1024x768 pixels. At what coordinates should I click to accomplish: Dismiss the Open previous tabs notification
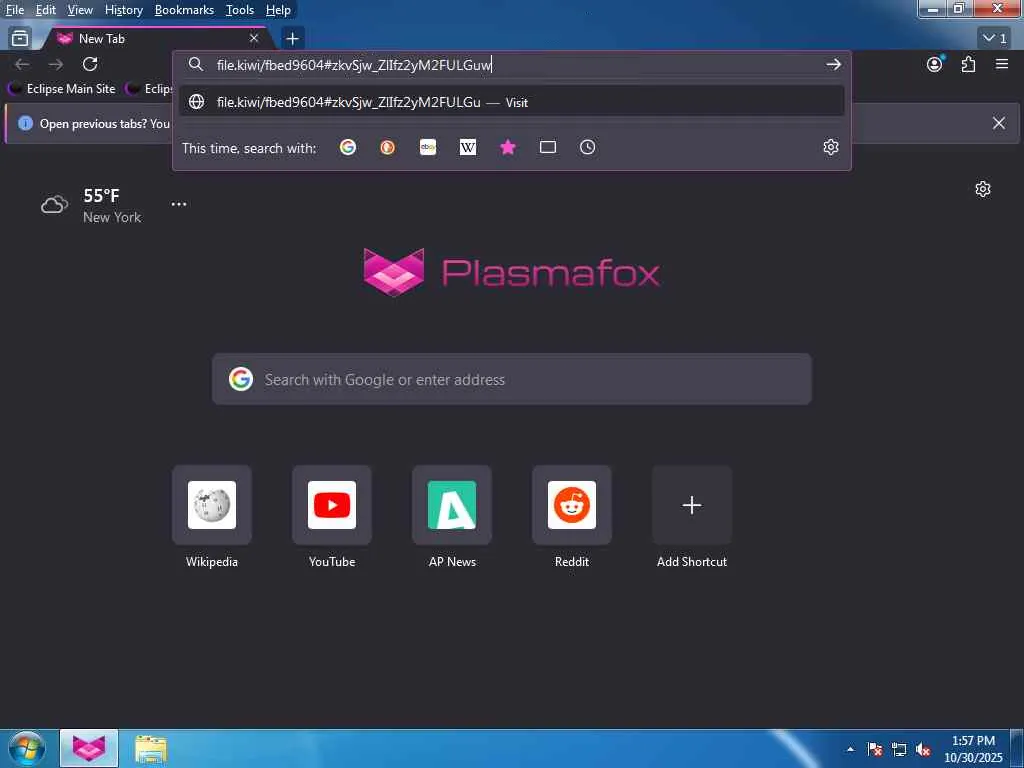tap(999, 123)
